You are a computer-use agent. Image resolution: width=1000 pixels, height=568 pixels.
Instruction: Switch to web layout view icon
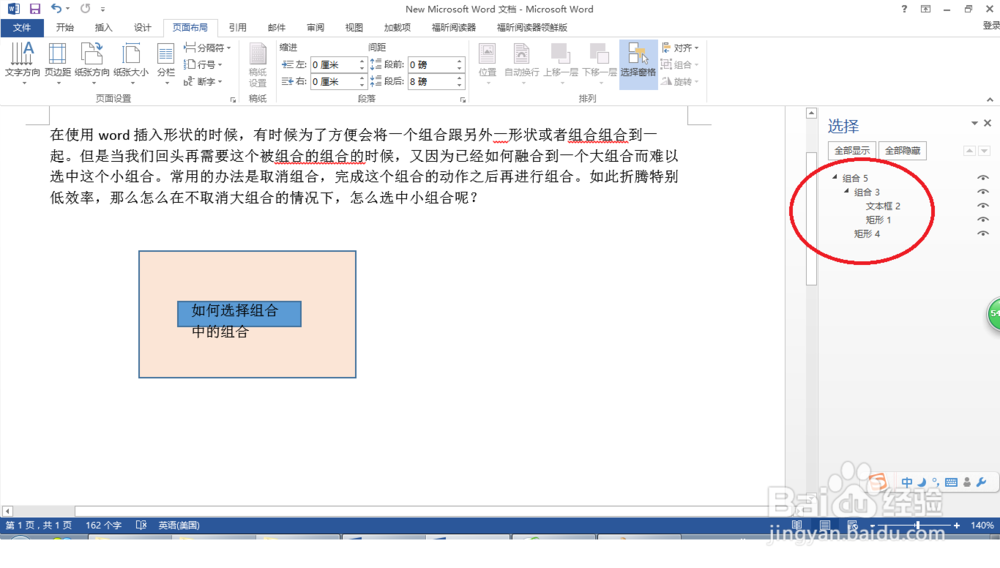[x=853, y=525]
